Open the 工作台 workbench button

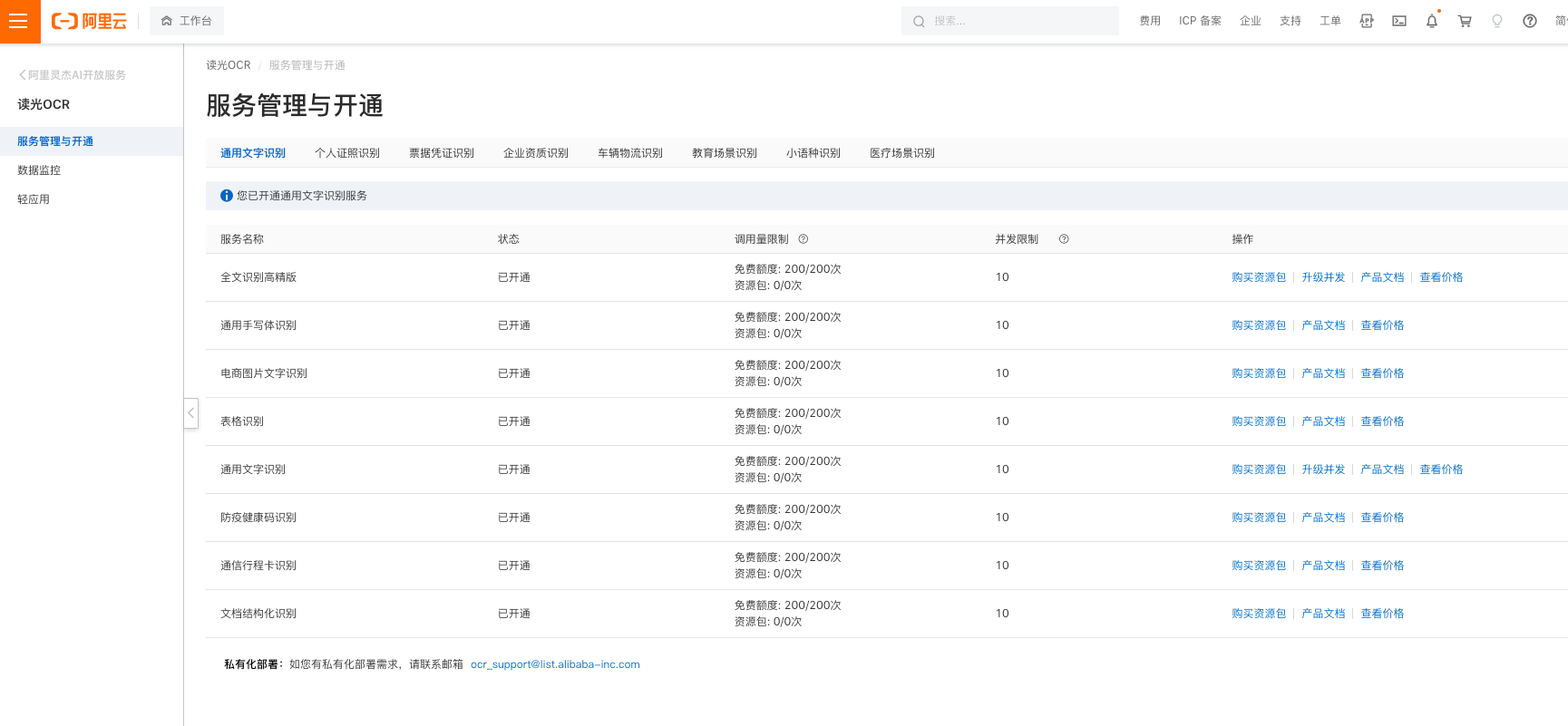pyautogui.click(x=187, y=21)
